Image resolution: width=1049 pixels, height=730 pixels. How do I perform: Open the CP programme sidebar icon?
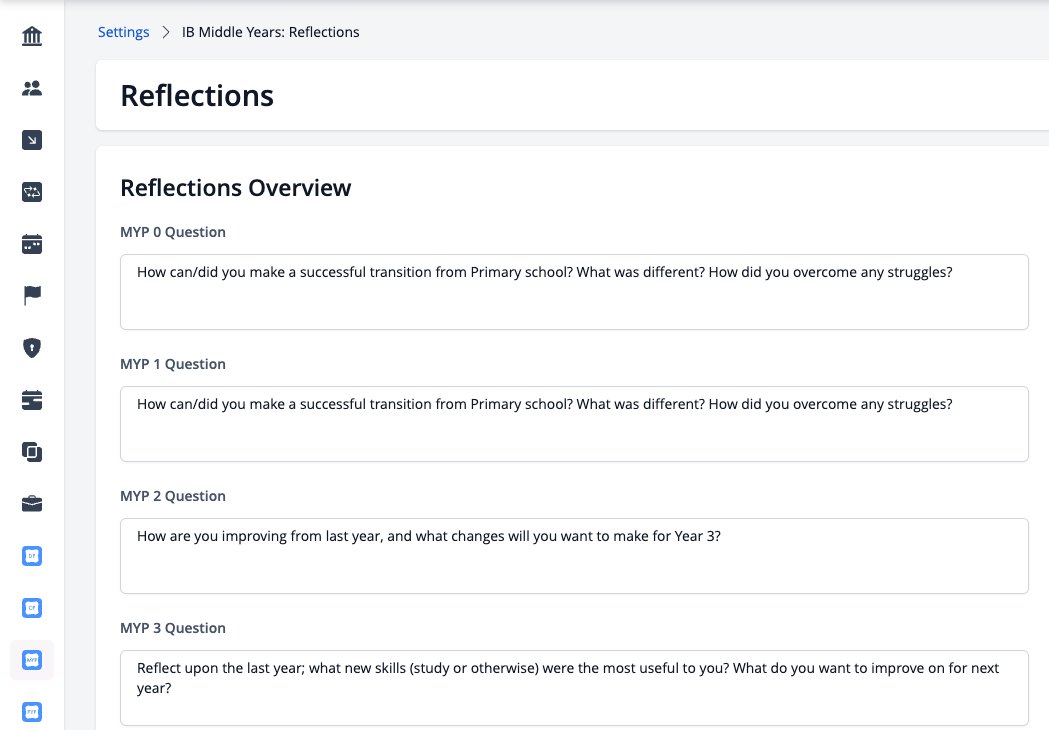pyautogui.click(x=31, y=608)
